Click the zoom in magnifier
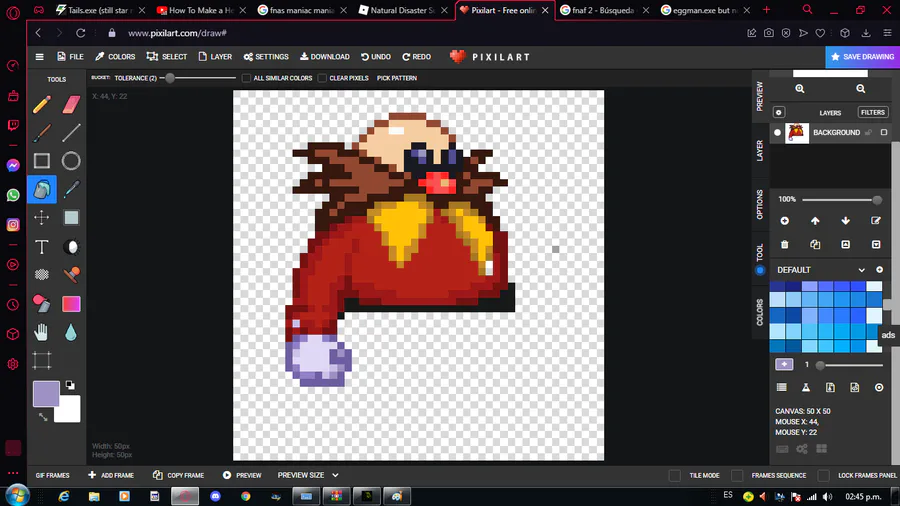 click(800, 88)
